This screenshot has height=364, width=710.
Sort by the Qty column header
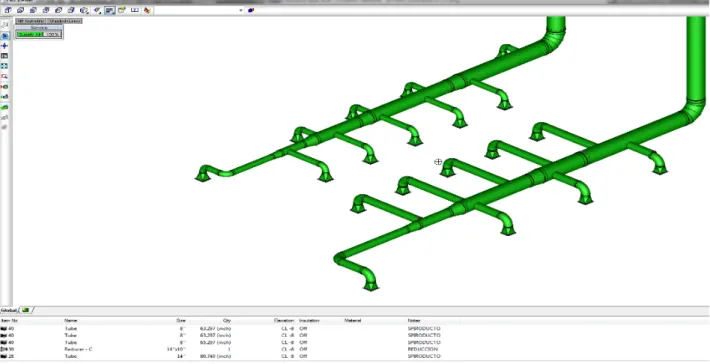point(227,321)
